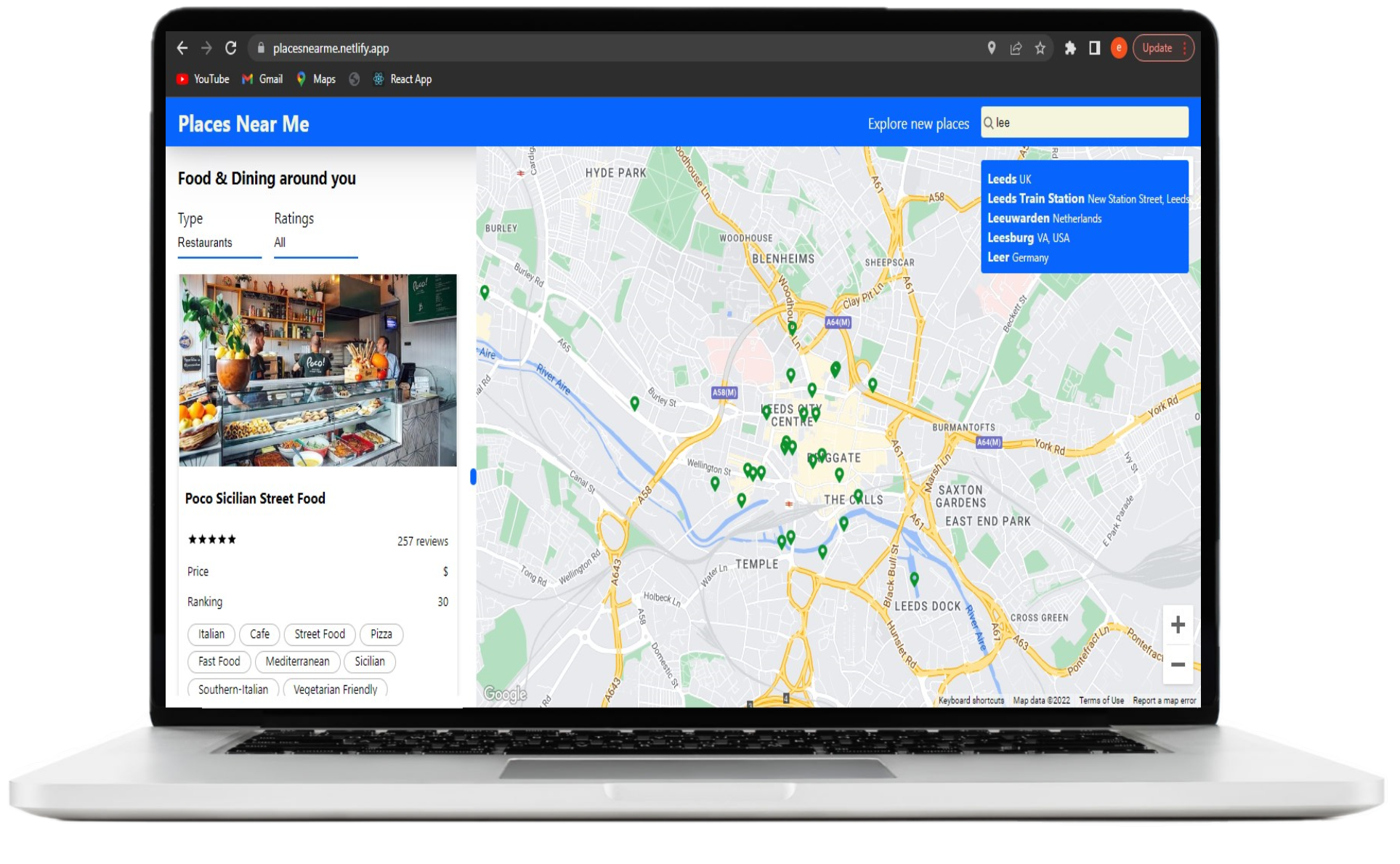
Task: Open the Ratings dropdown showing All
Action: pyautogui.click(x=315, y=243)
